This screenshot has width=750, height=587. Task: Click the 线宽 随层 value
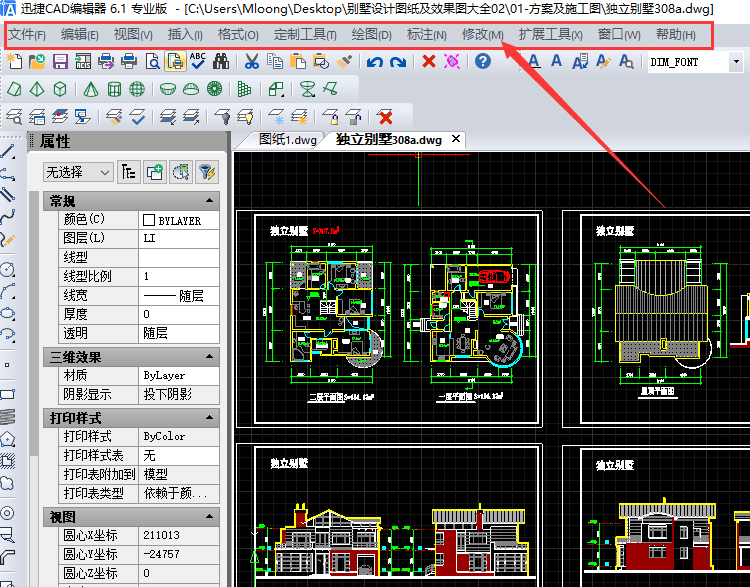pyautogui.click(x=179, y=296)
